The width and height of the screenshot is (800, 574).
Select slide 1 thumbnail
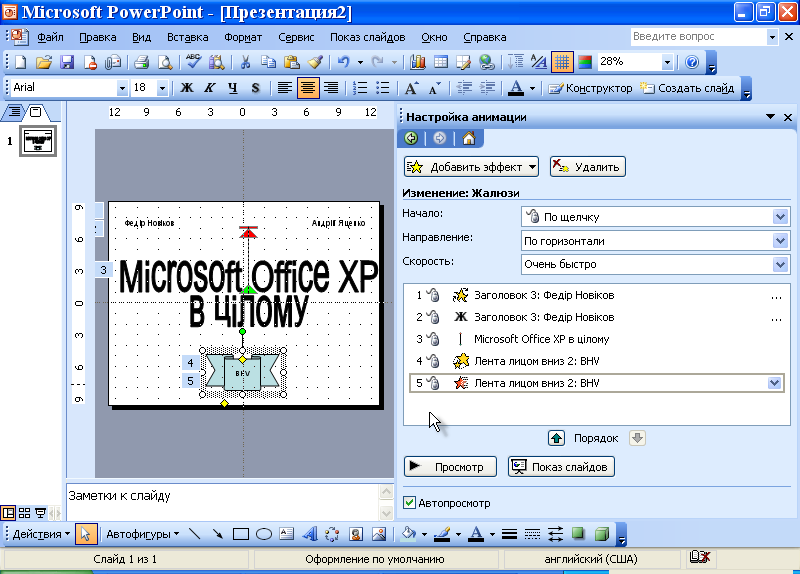point(38,141)
